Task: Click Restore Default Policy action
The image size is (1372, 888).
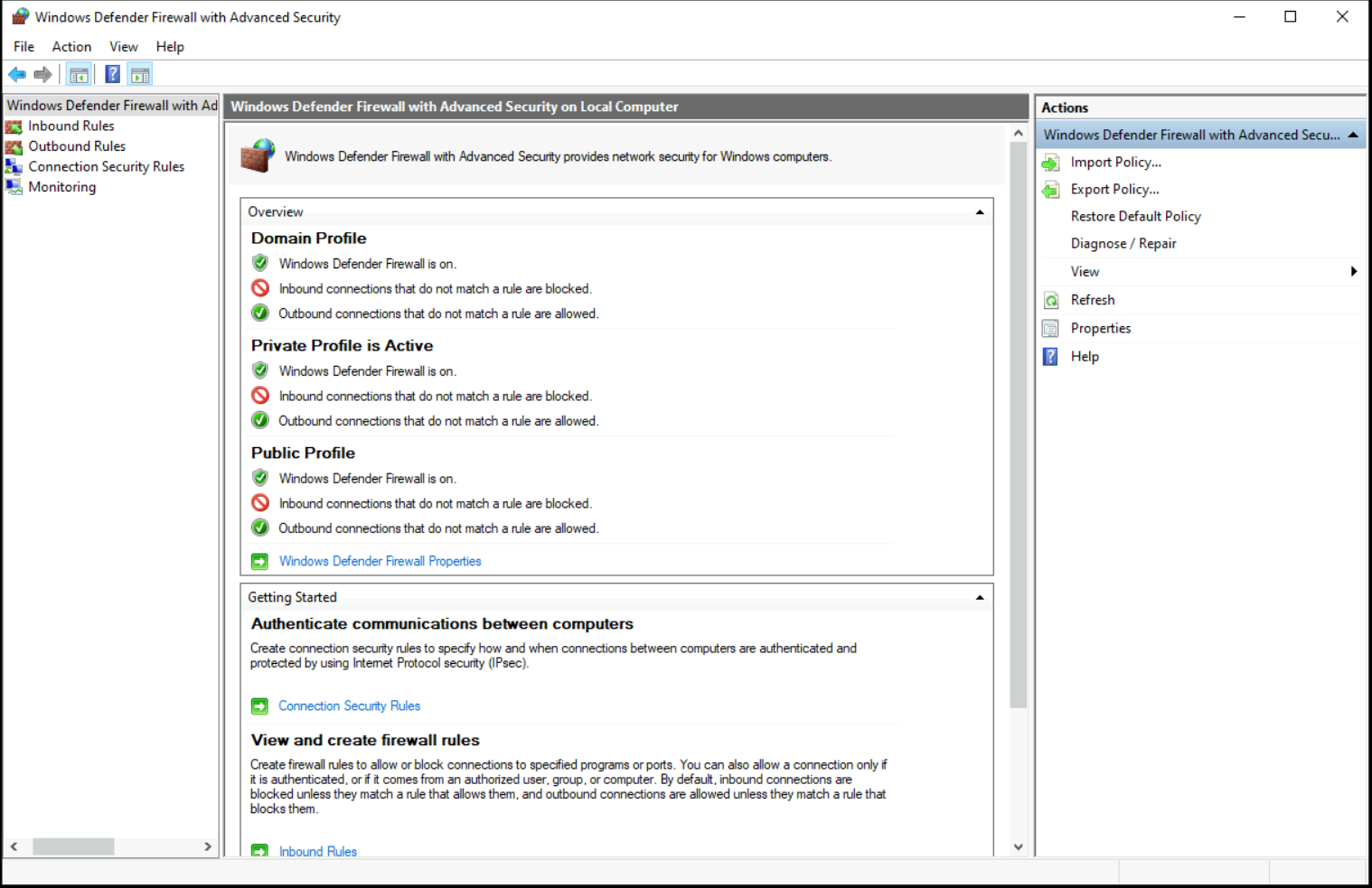Action: tap(1136, 217)
